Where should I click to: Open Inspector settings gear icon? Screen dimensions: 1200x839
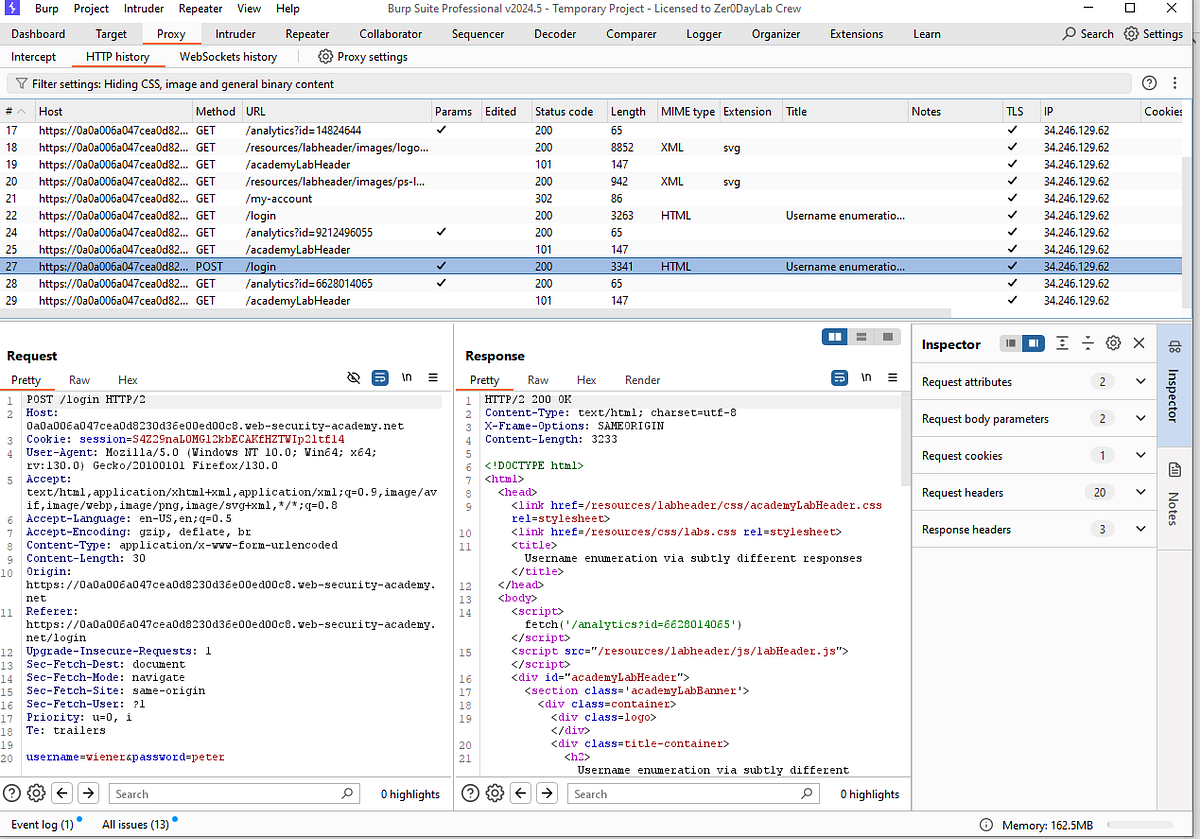pos(1113,343)
